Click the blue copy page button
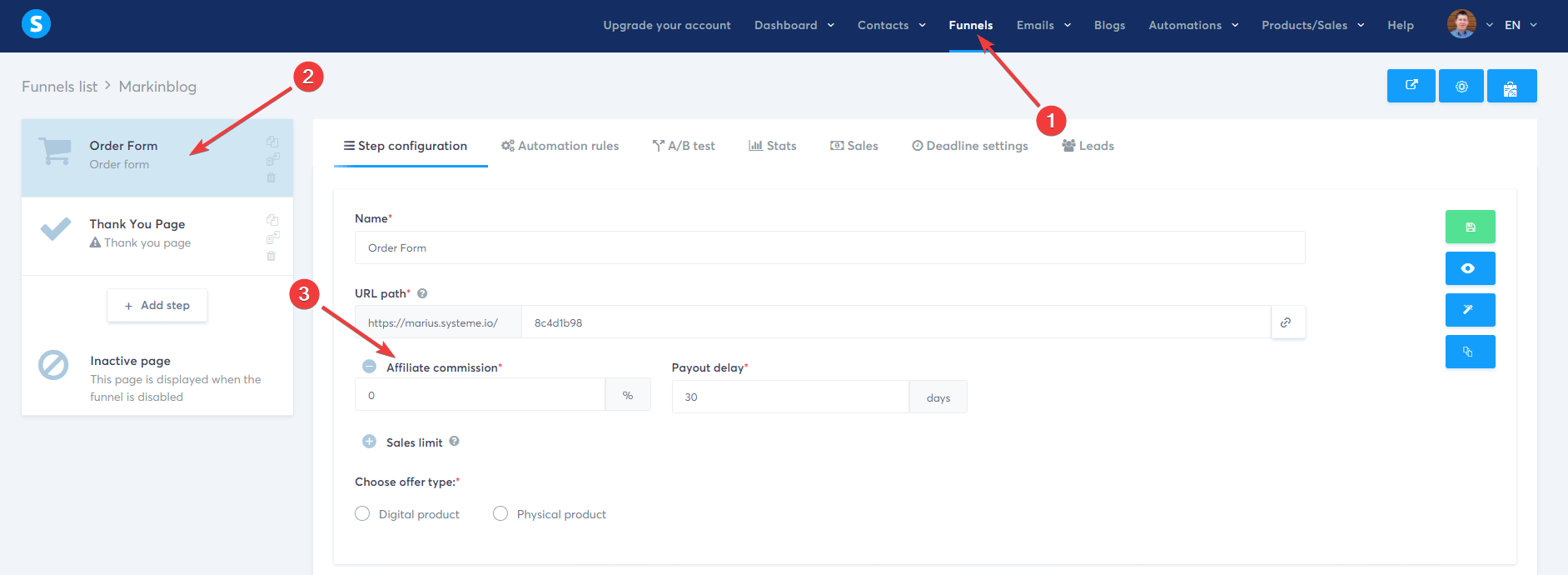The width and height of the screenshot is (1568, 575). [x=1471, y=352]
